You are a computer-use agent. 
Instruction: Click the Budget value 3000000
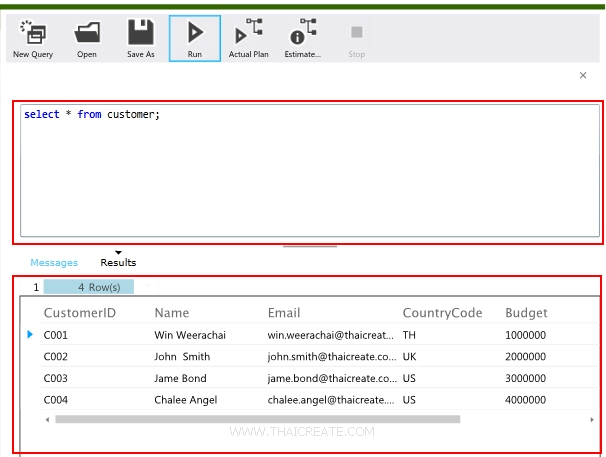point(525,377)
